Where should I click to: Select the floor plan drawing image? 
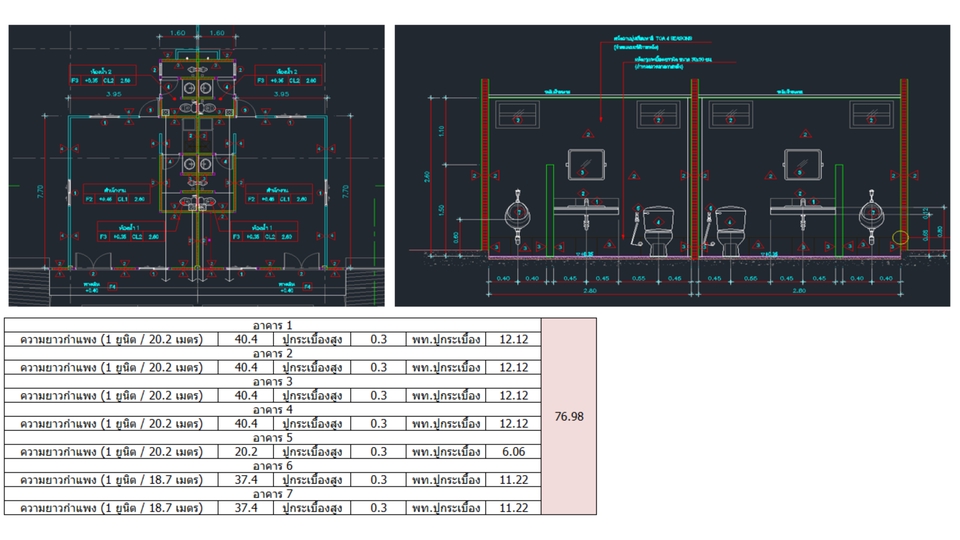point(196,165)
